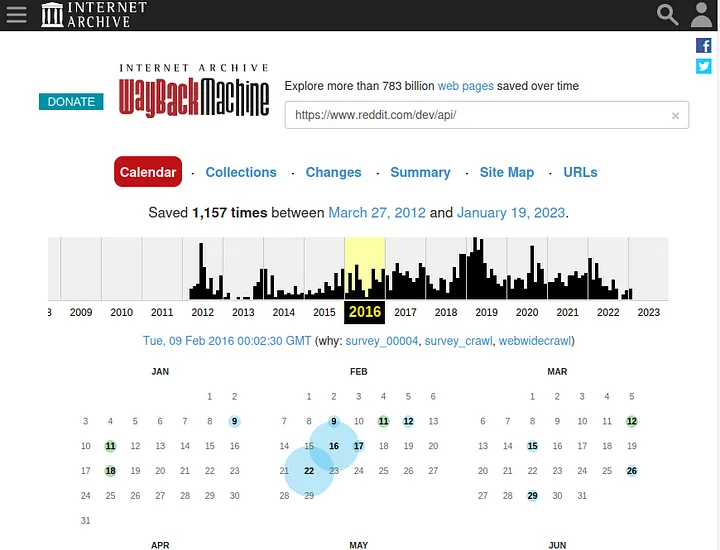Select year 2015 on the timeline
Image resolution: width=720 pixels, height=550 pixels.
click(324, 312)
